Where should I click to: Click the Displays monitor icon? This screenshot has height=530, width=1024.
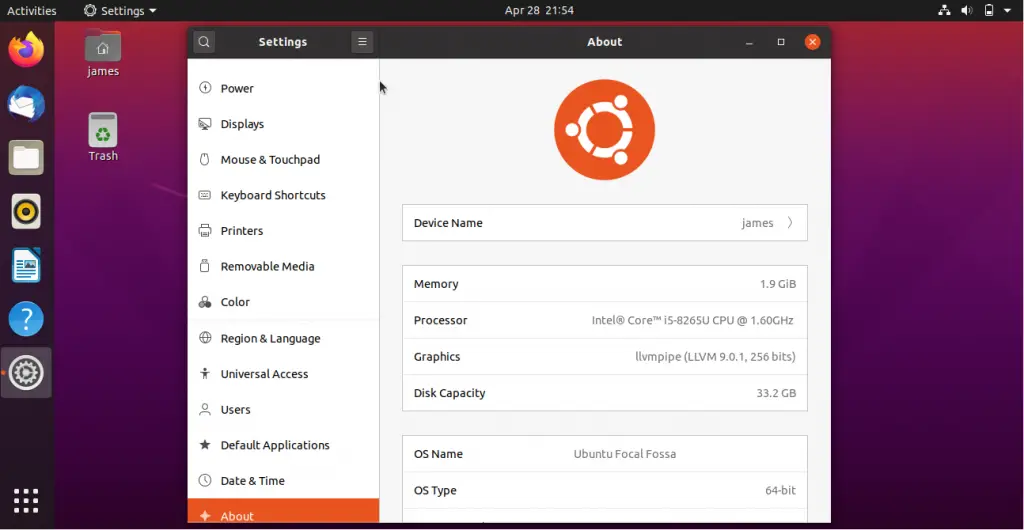(x=205, y=123)
